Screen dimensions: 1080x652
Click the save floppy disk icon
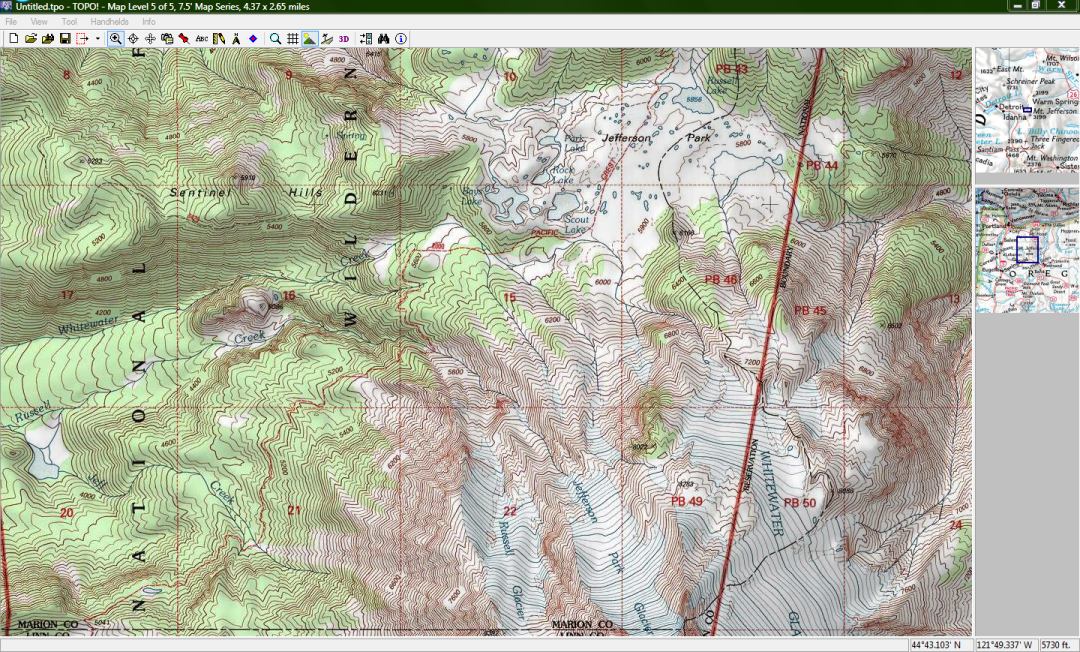pyautogui.click(x=65, y=39)
